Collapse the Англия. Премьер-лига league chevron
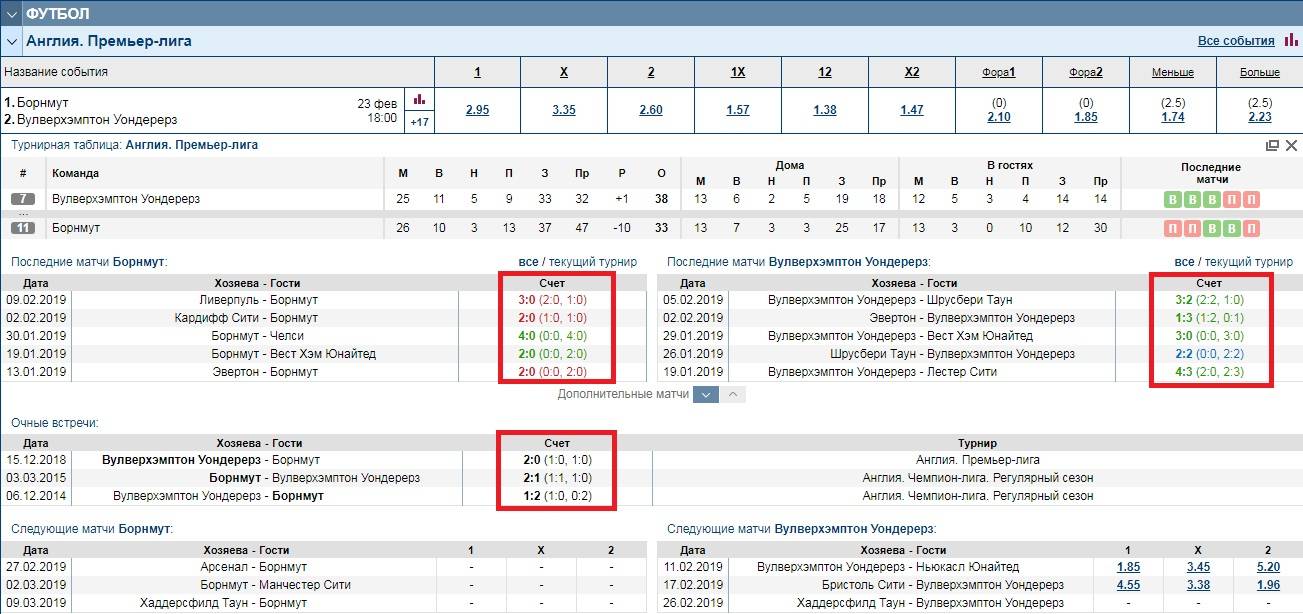Screen dimensions: 1303x614 click(x=12, y=42)
